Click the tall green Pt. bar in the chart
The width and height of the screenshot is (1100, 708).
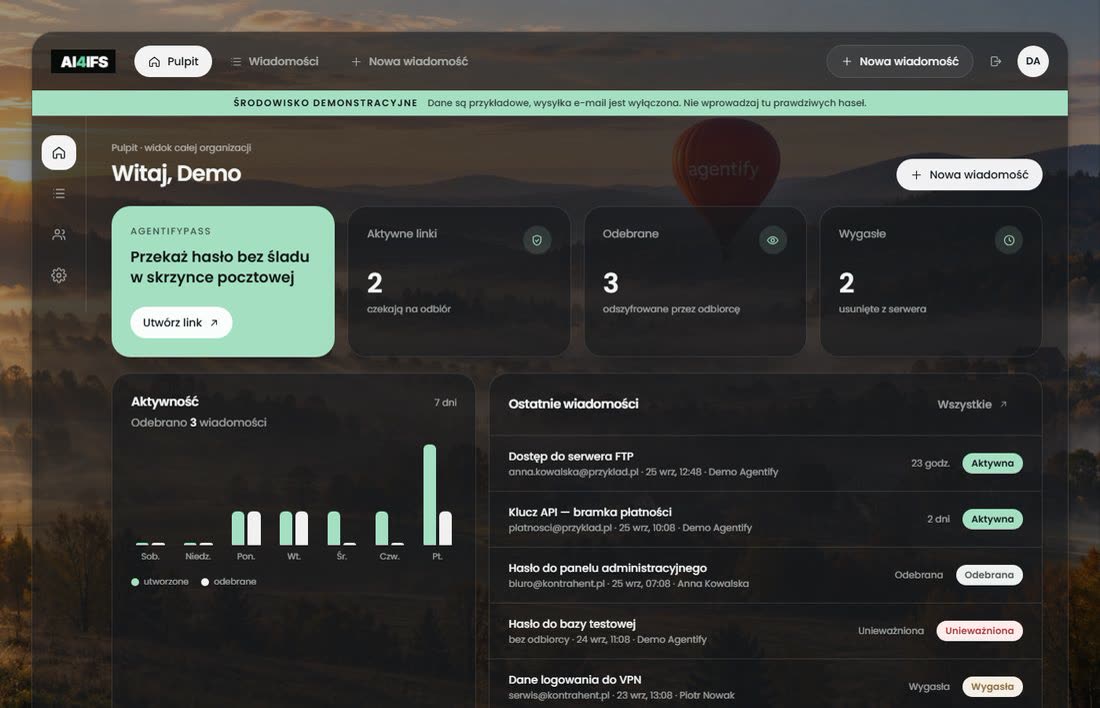[x=430, y=495]
